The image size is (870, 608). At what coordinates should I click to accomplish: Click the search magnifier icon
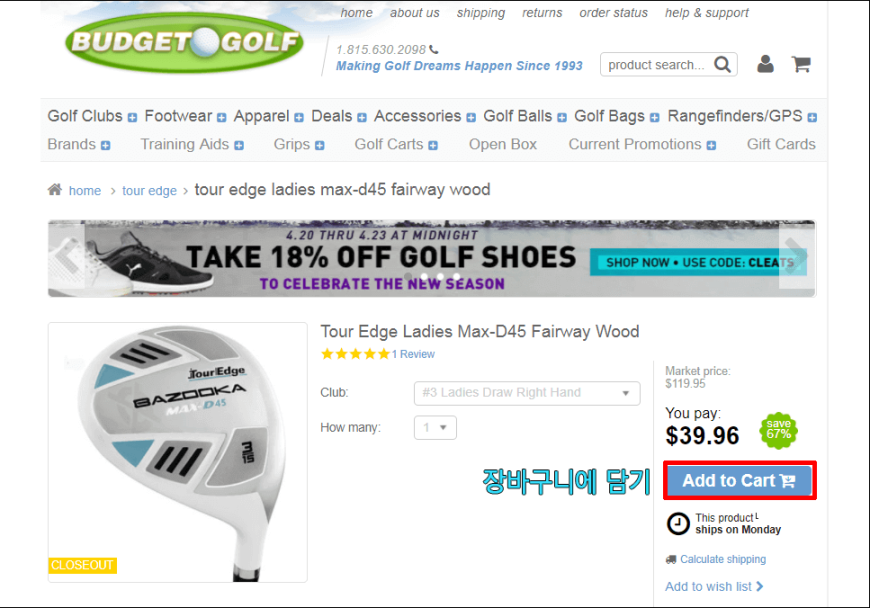[722, 65]
